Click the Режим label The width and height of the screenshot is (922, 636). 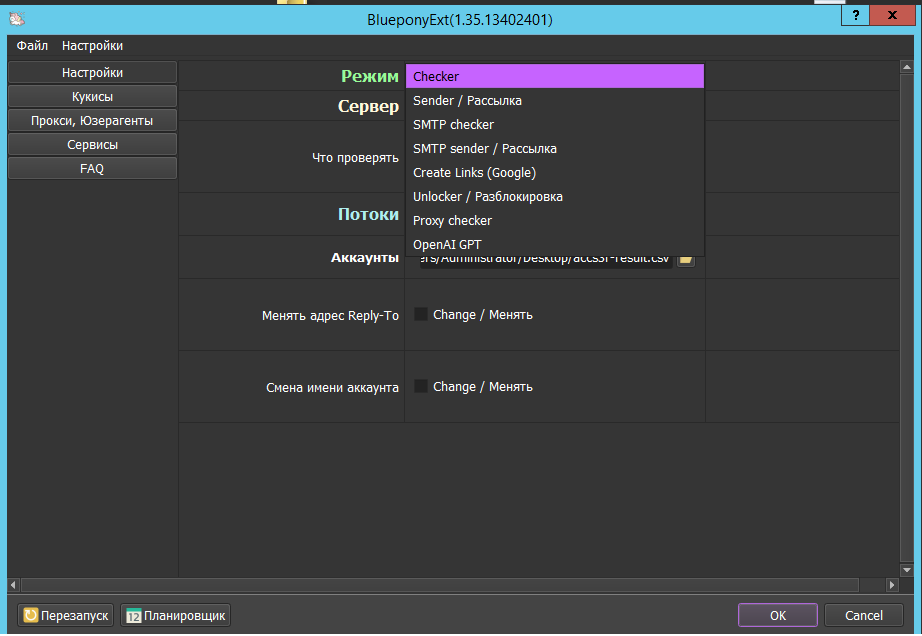370,76
